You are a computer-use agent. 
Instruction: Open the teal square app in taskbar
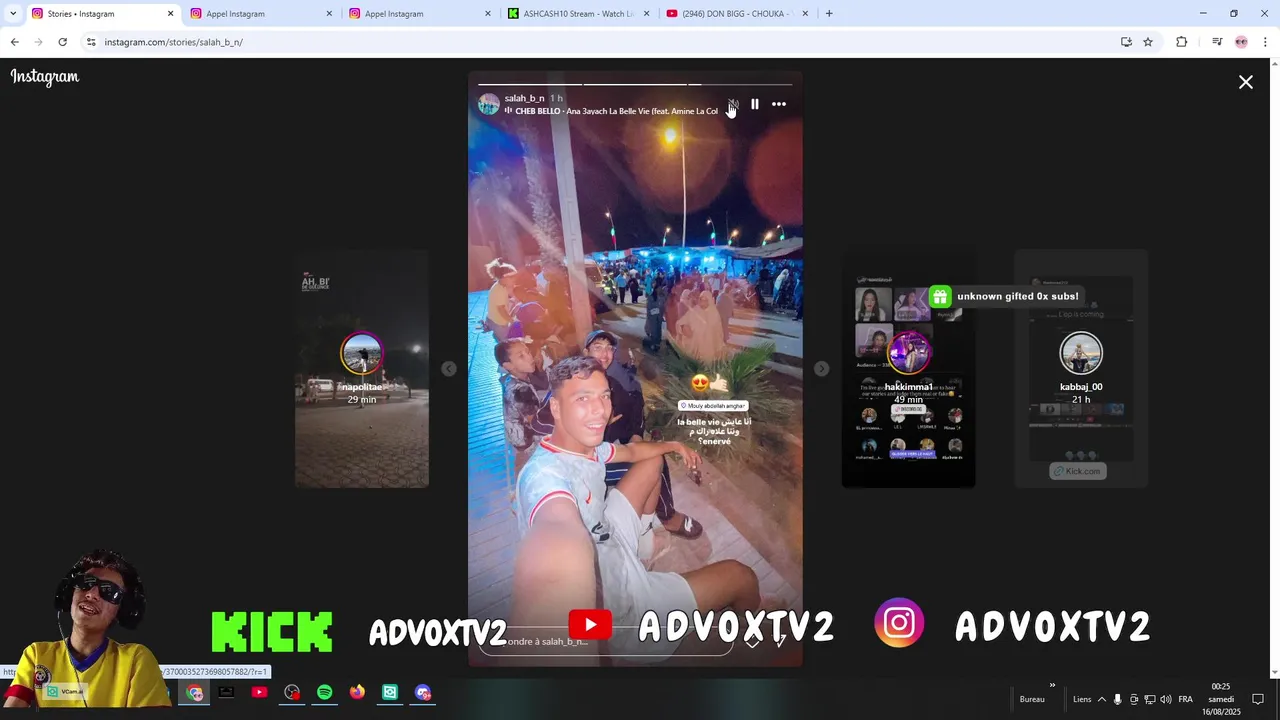(x=390, y=692)
